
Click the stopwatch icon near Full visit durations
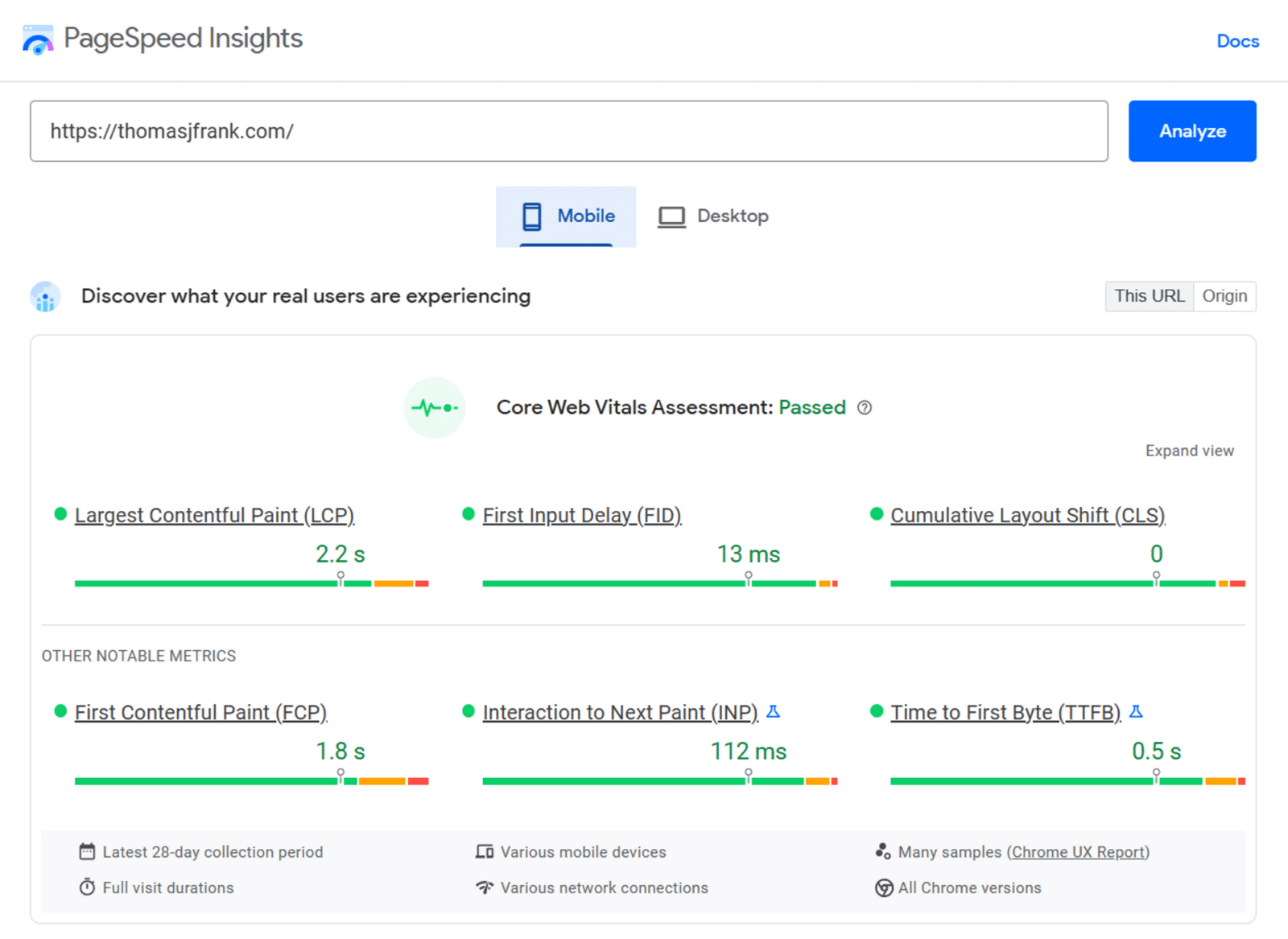pos(87,888)
